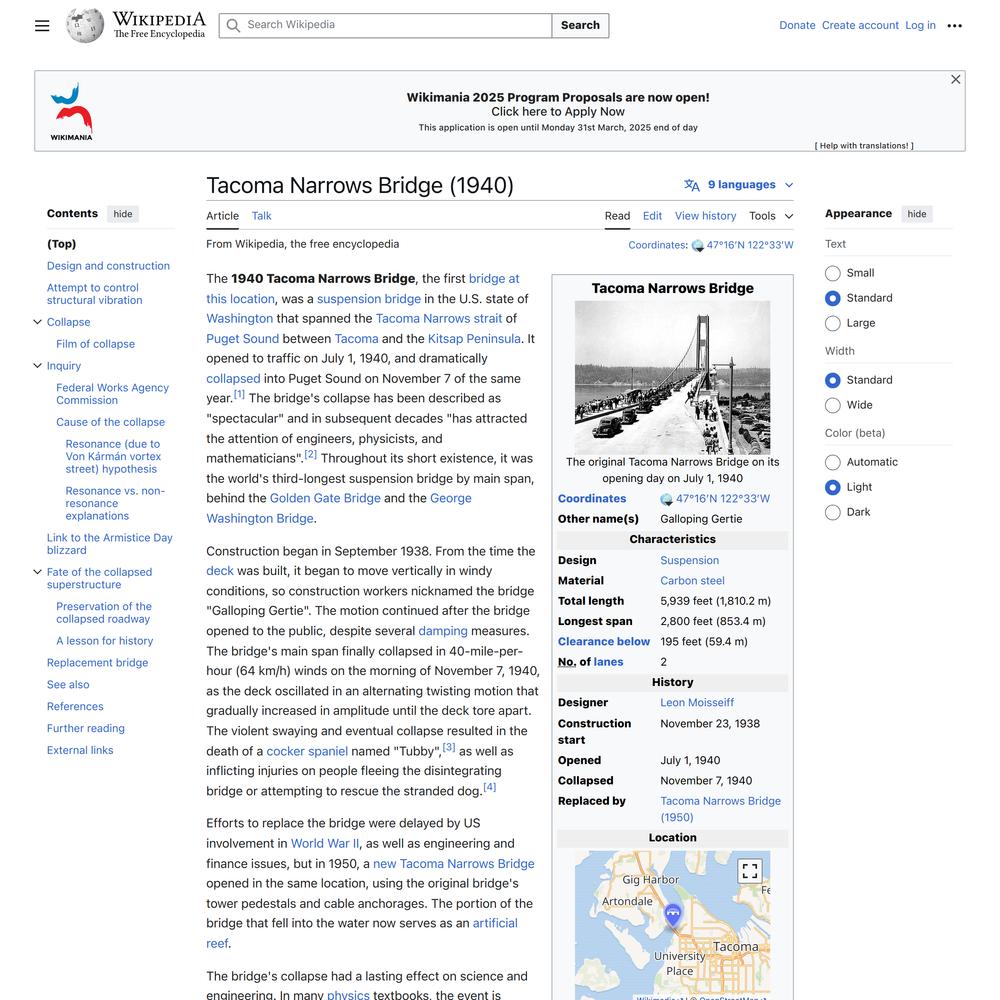Select the Read tab
Screen dimensions: 1000x1000
tap(617, 216)
